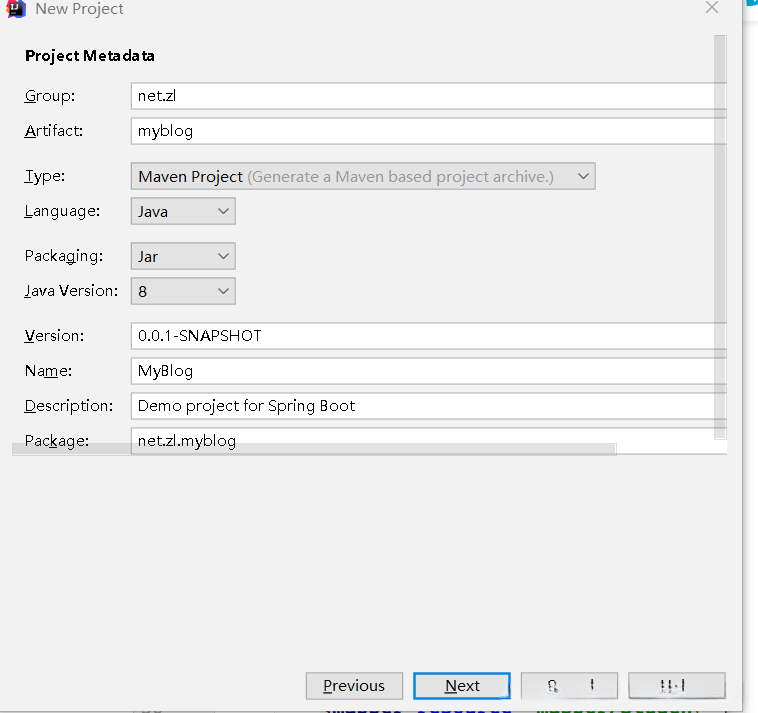Image resolution: width=758 pixels, height=713 pixels.
Task: Select the Description field for Spring Boot
Action: point(428,406)
